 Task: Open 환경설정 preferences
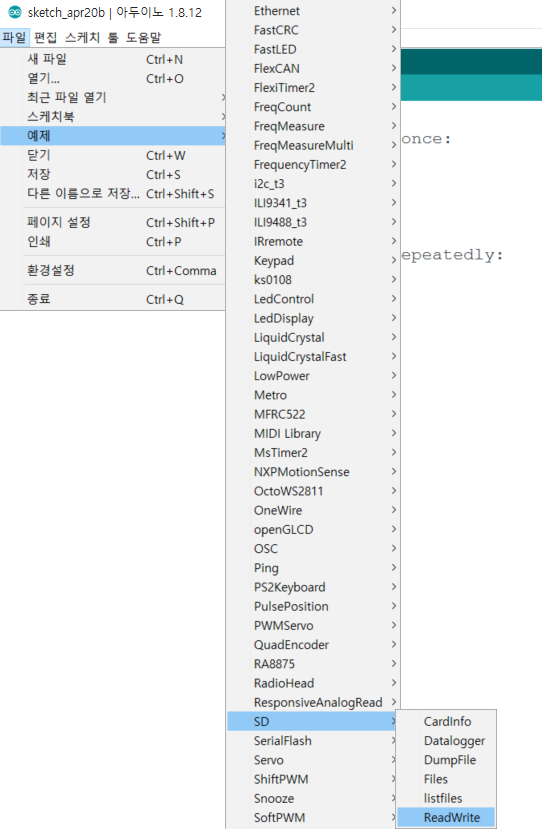pyautogui.click(x=113, y=270)
